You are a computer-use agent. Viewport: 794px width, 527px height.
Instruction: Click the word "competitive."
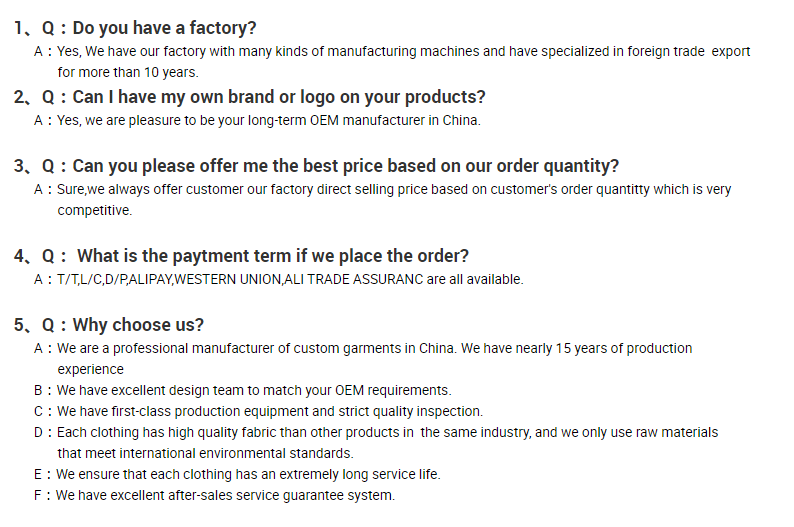pos(94,210)
